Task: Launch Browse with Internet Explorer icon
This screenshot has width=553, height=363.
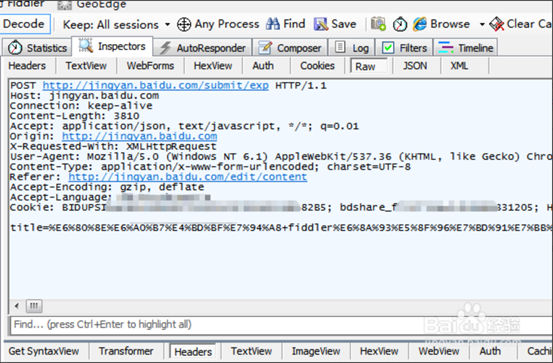Action: coord(420,24)
